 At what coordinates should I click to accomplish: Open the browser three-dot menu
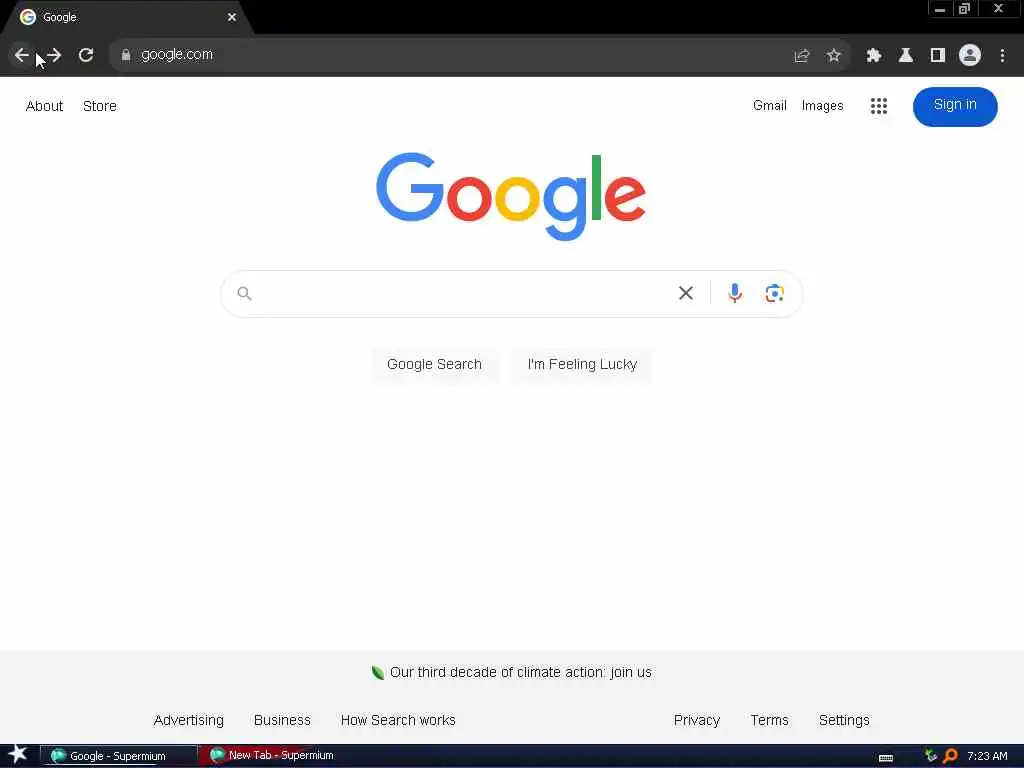point(1002,56)
